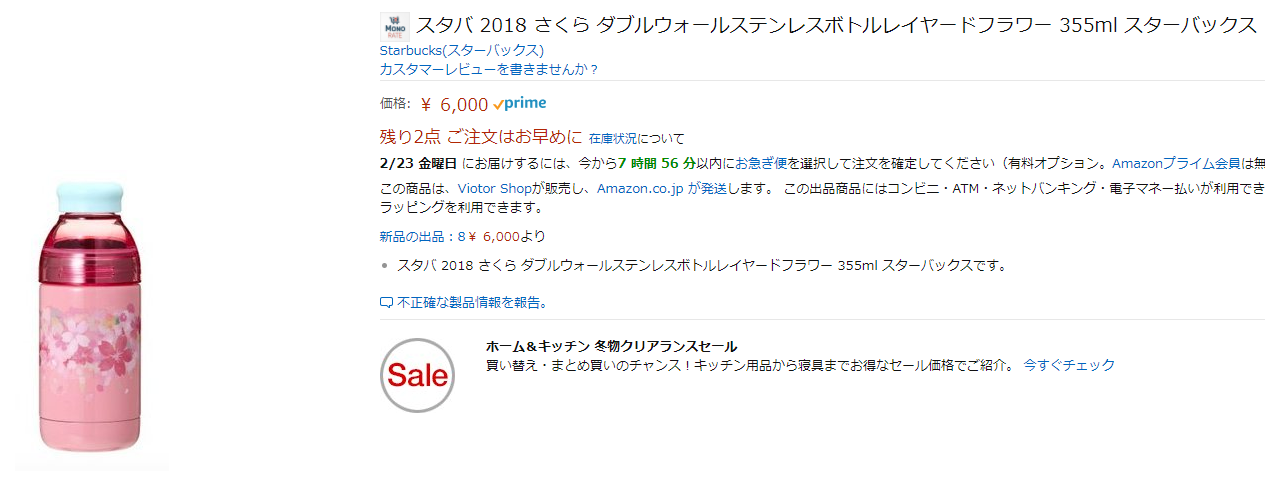The width and height of the screenshot is (1265, 490).
Task: Click the ホーム＆キッチン 冬物クリアランスセール heading
Action: (611, 346)
